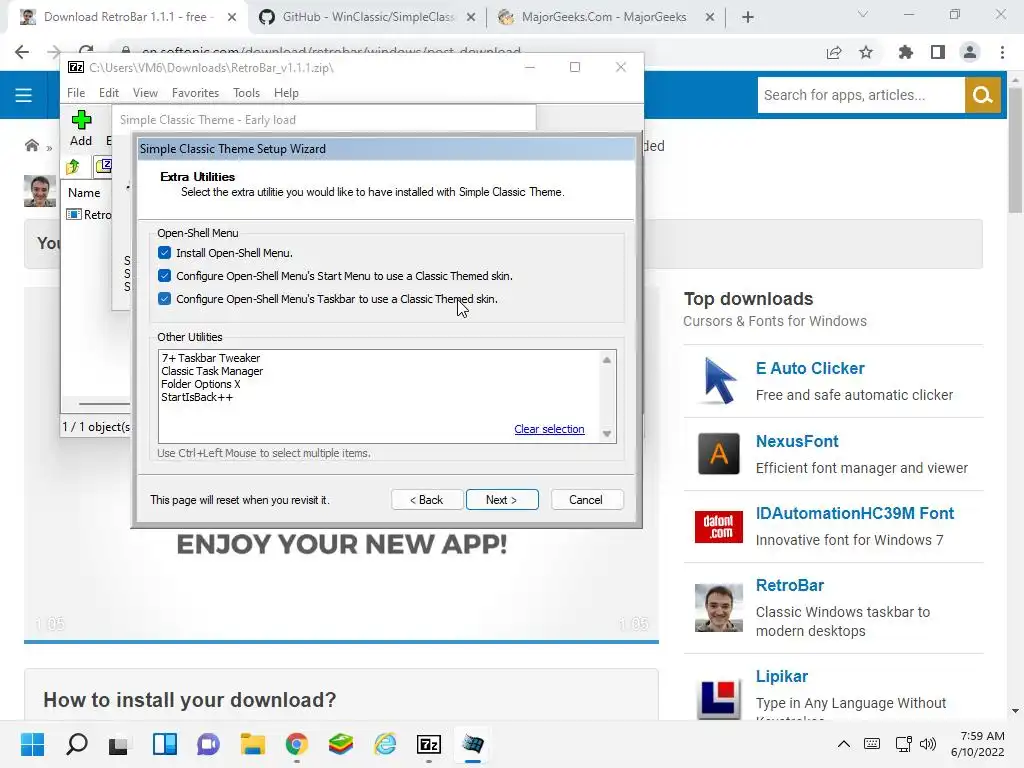Open Widgets taskbar icon
The image size is (1024, 768).
(165, 744)
